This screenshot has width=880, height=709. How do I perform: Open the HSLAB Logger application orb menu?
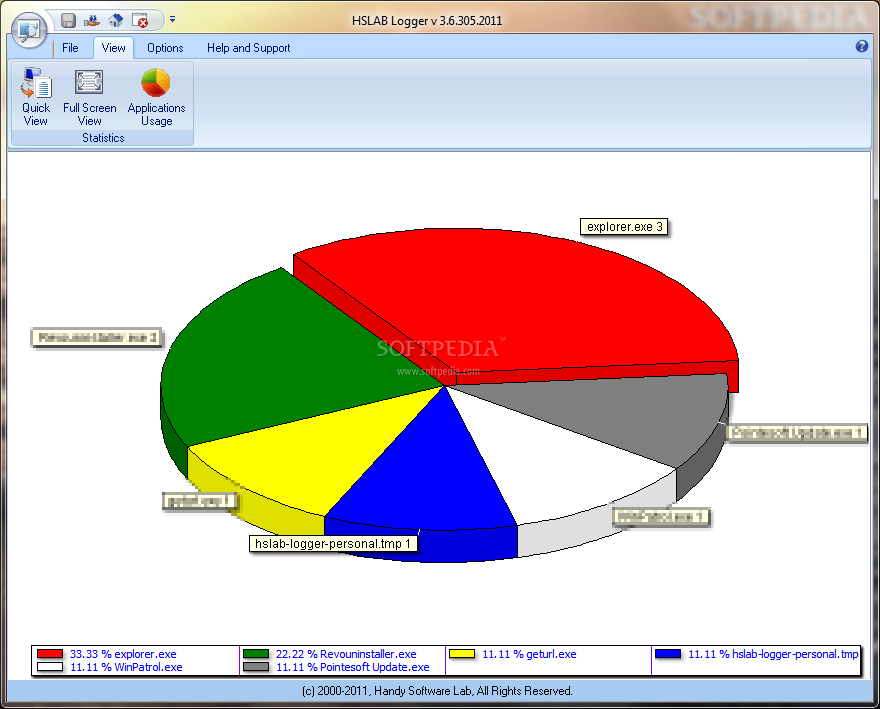click(x=29, y=30)
